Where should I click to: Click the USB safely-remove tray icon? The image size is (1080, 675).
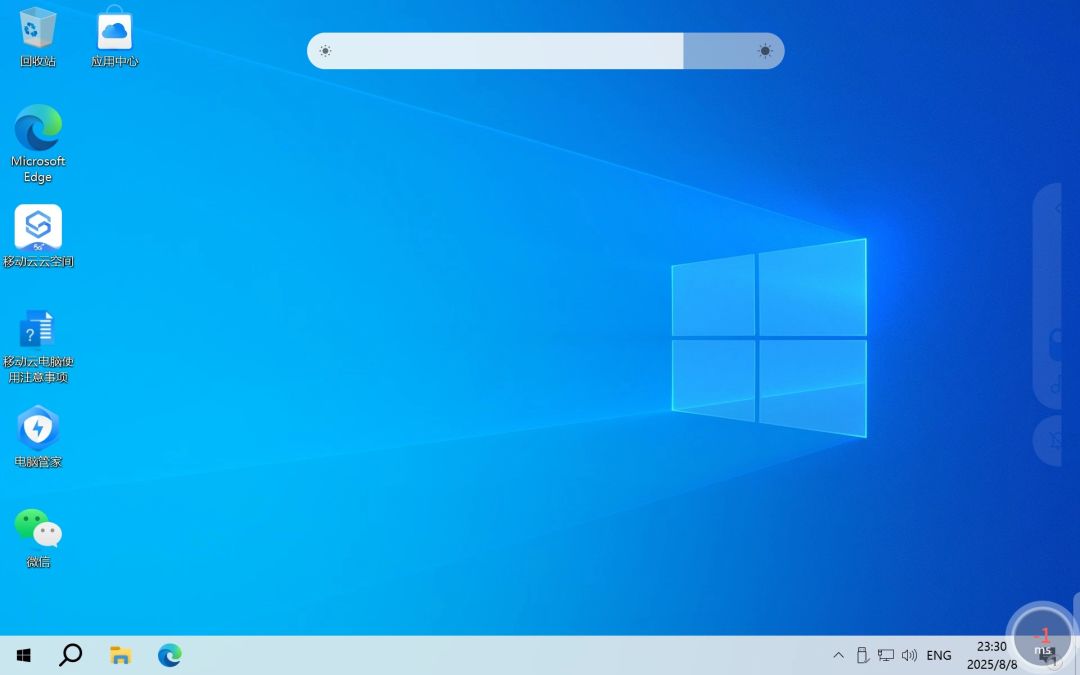click(862, 655)
